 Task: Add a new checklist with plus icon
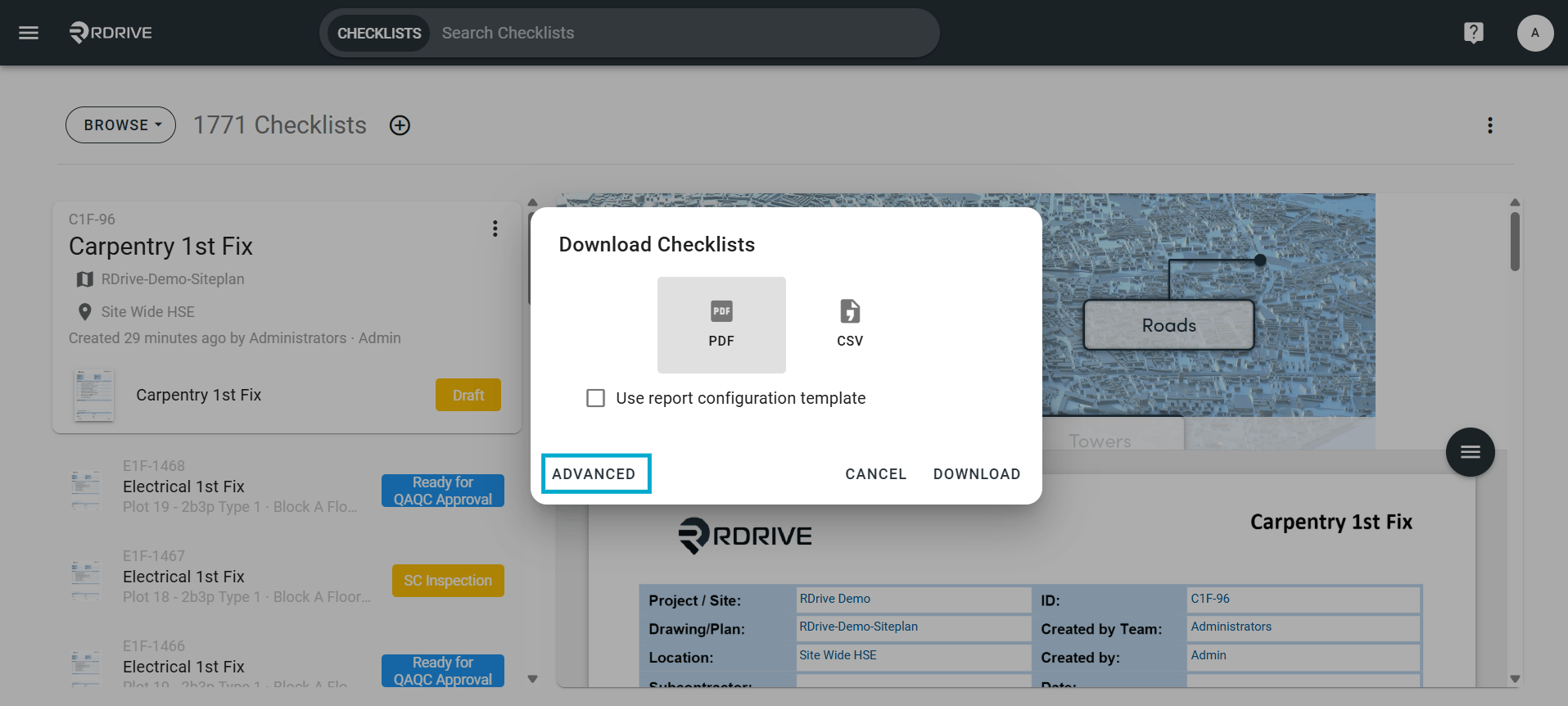pyautogui.click(x=400, y=125)
